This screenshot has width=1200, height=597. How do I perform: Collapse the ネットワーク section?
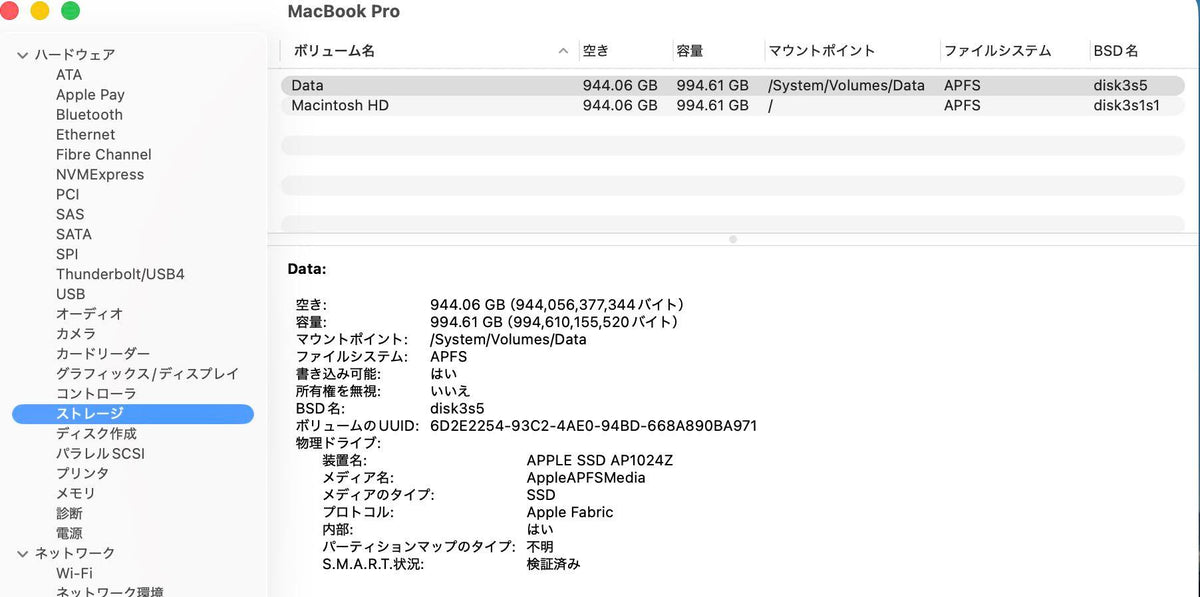tap(23, 553)
